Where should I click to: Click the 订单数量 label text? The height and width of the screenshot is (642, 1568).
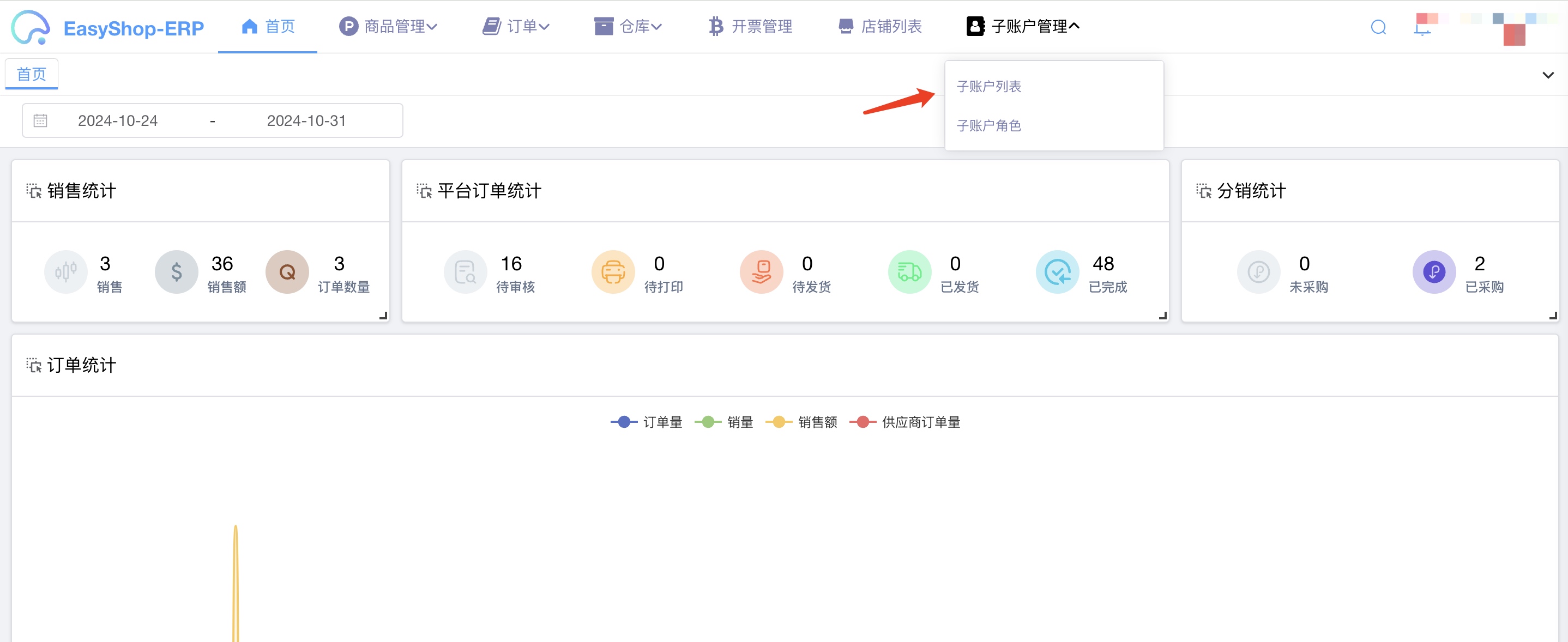(344, 287)
